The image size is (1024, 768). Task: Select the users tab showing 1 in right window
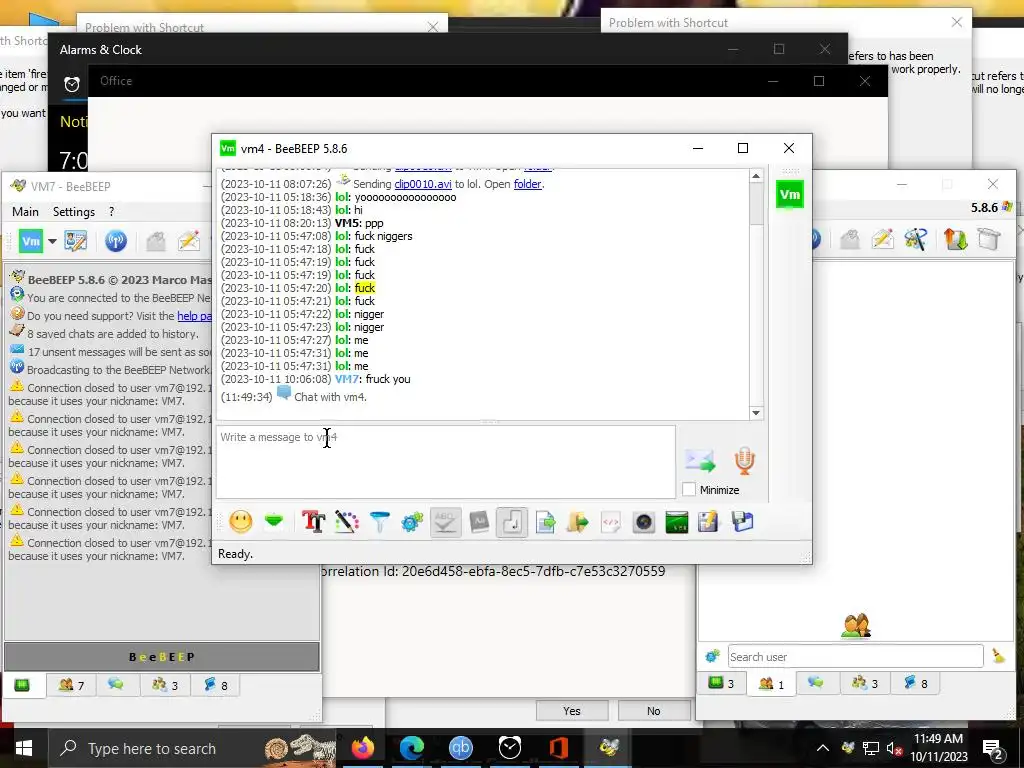coord(771,684)
